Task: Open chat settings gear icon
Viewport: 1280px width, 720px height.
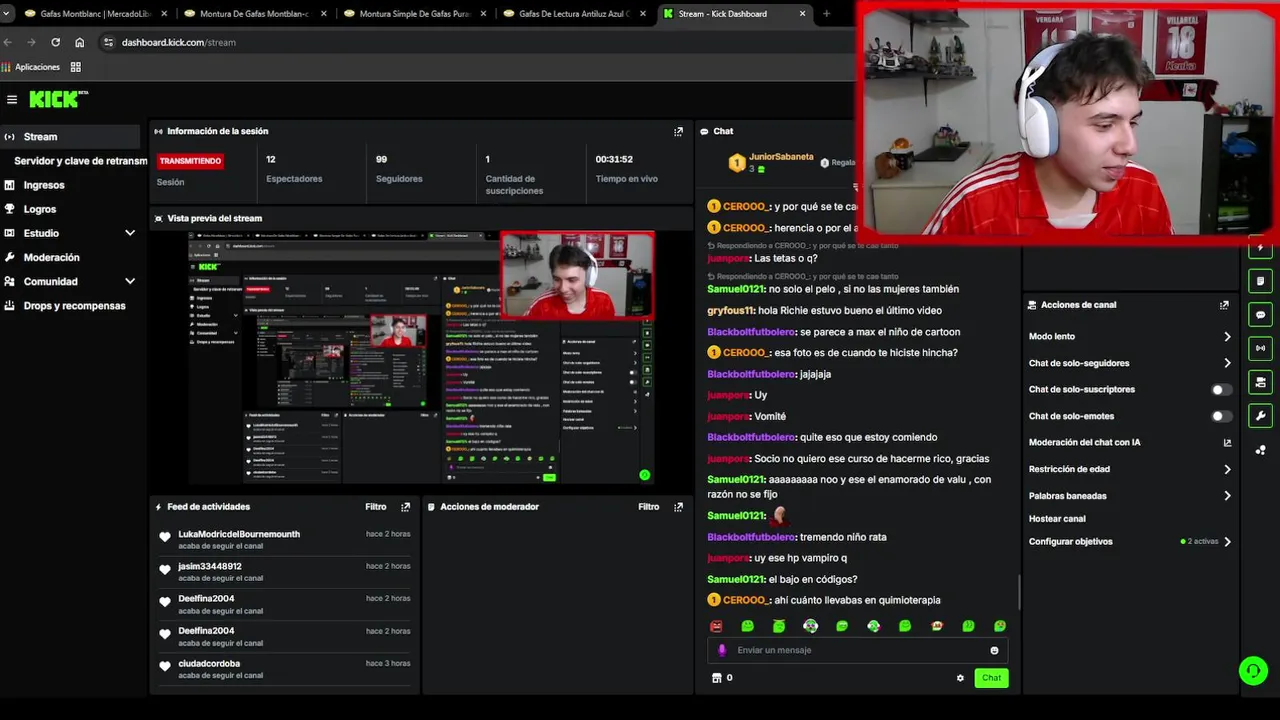Action: pyautogui.click(x=960, y=678)
